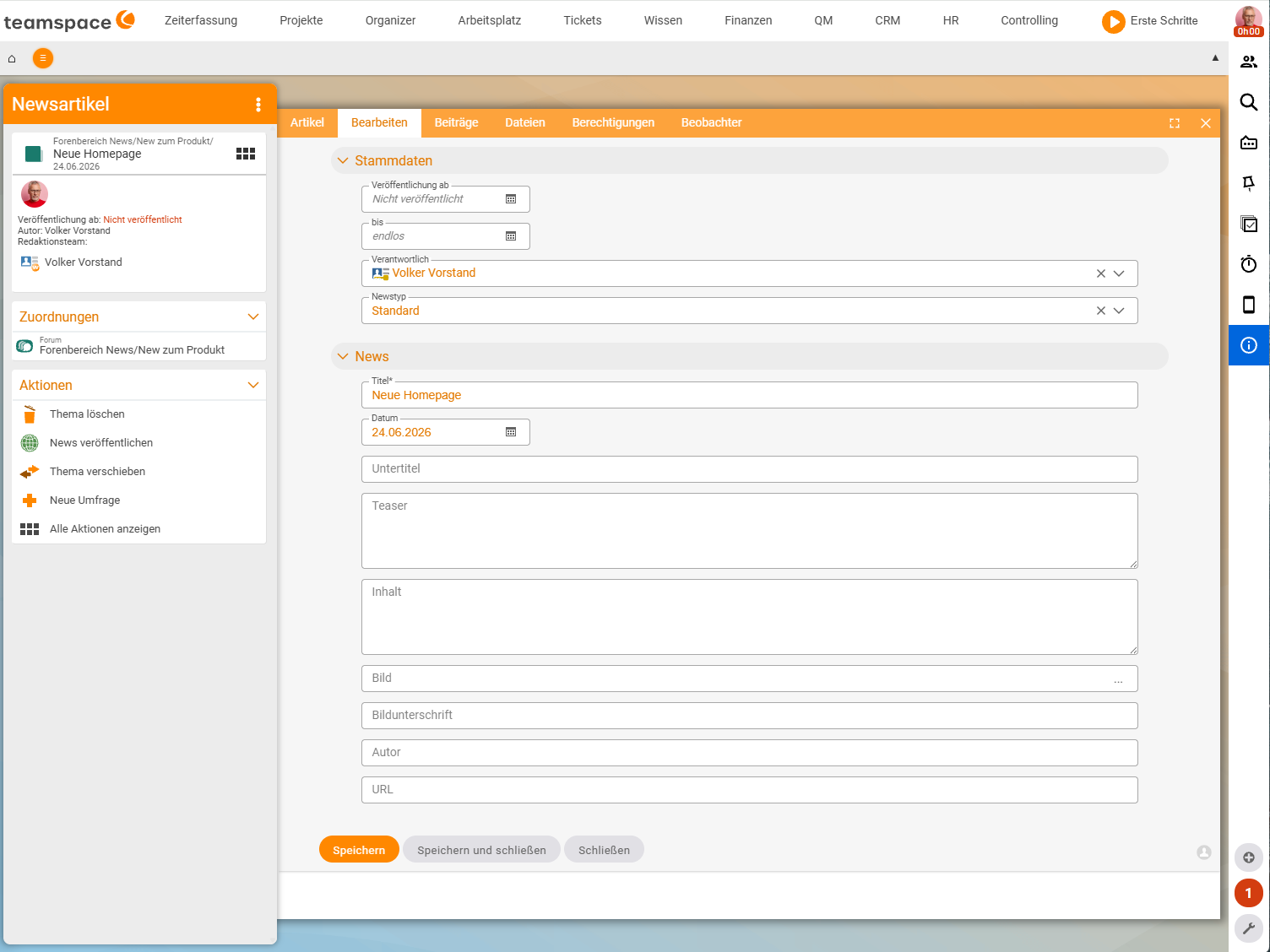This screenshot has width=1270, height=952.
Task: Open the orange hamburger menu button
Action: click(42, 58)
